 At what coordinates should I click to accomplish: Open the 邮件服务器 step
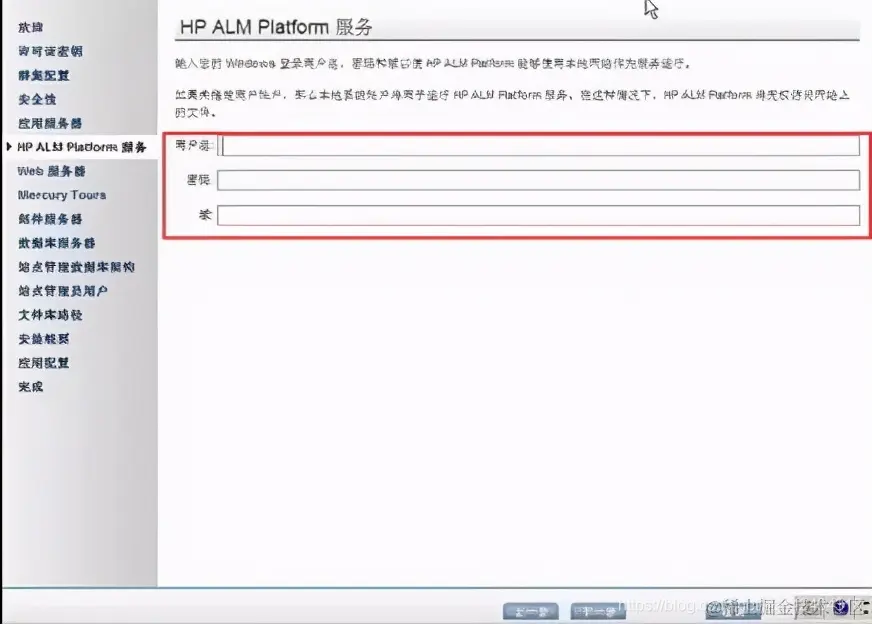[x=50, y=219]
